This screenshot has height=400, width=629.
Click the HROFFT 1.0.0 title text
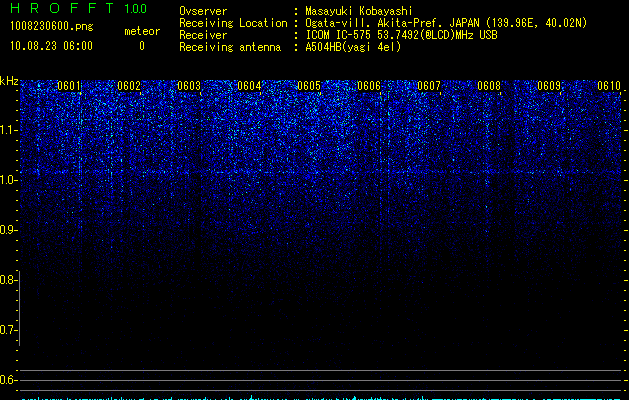pos(78,8)
